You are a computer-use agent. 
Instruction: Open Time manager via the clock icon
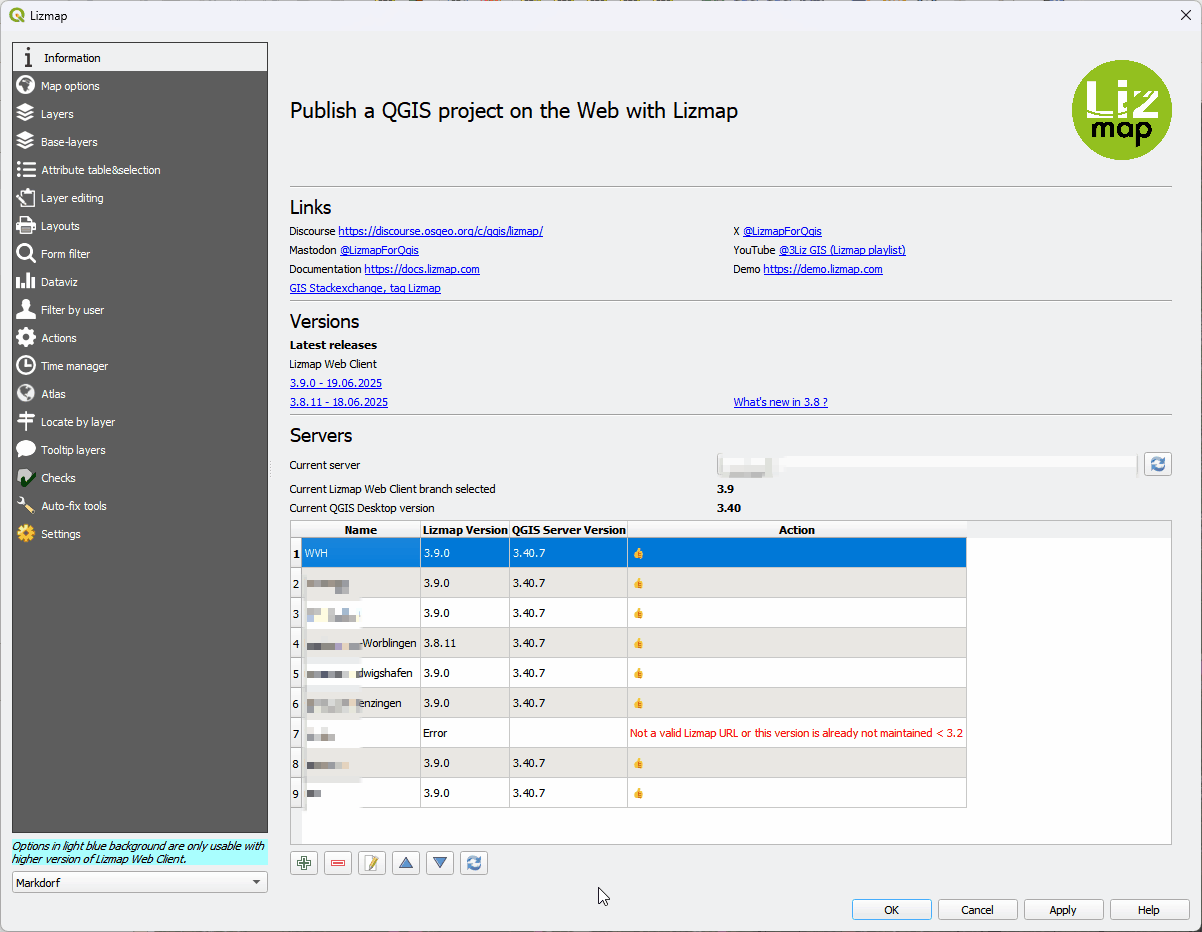(26, 366)
